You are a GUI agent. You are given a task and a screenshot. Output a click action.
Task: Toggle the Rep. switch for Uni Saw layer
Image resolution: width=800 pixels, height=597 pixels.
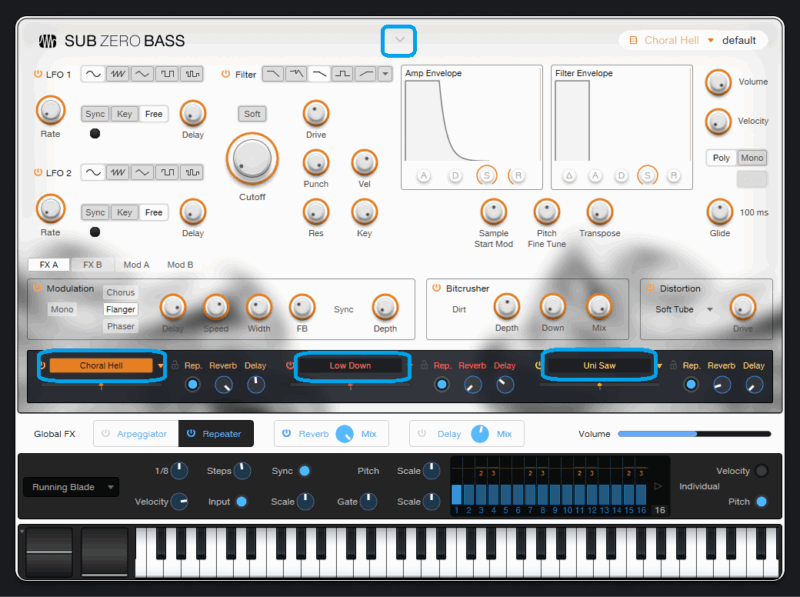click(691, 385)
